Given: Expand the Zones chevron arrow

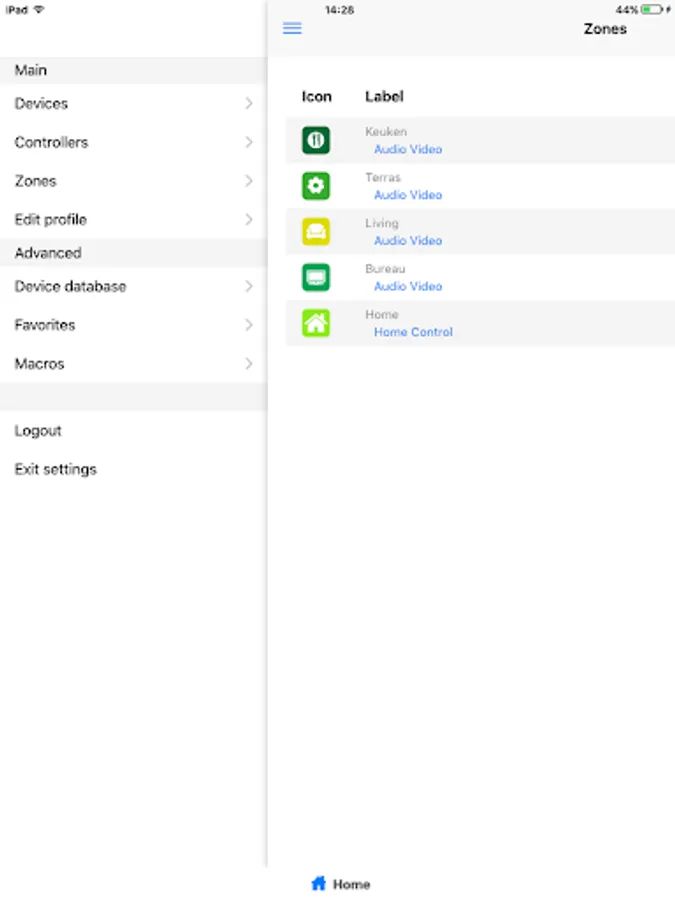Looking at the screenshot, I should 249,181.
